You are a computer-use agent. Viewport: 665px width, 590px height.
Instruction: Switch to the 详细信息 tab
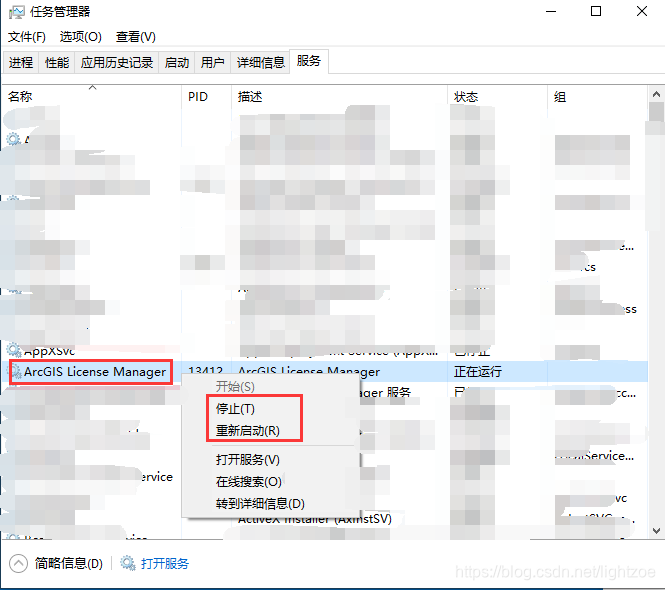point(260,63)
